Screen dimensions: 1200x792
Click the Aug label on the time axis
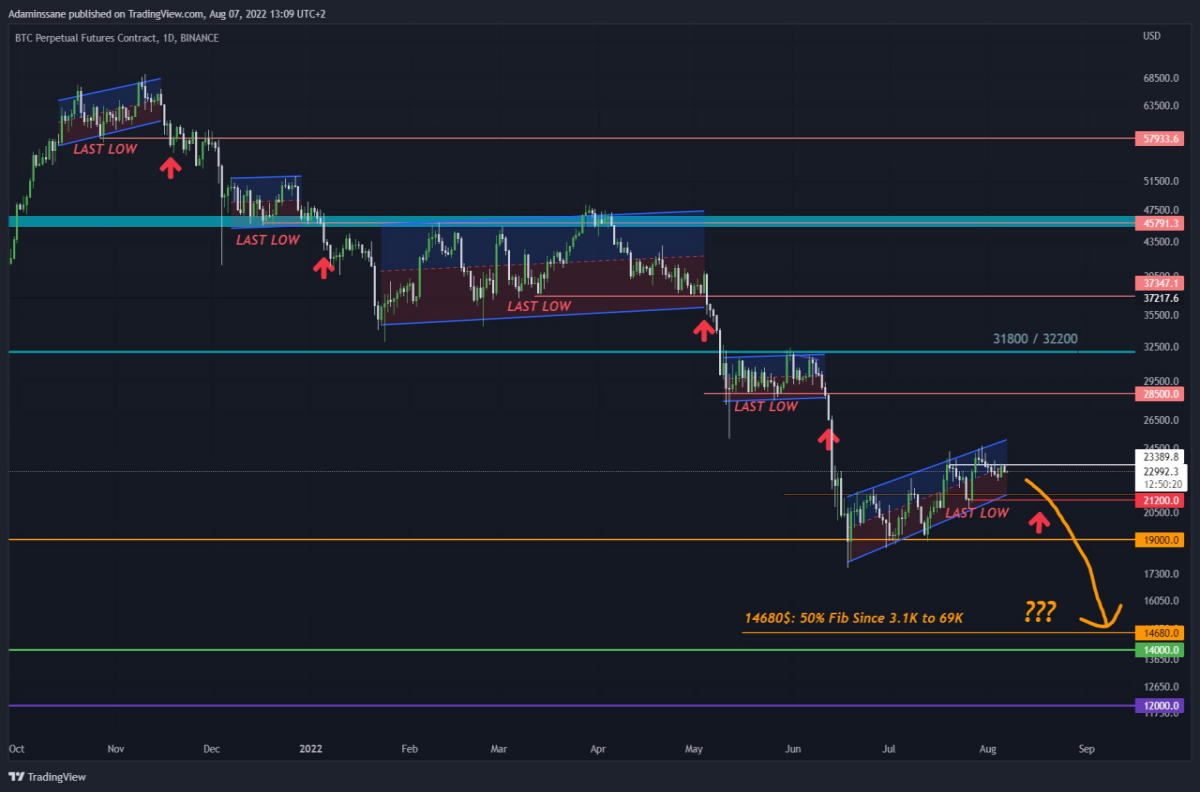tap(987, 748)
